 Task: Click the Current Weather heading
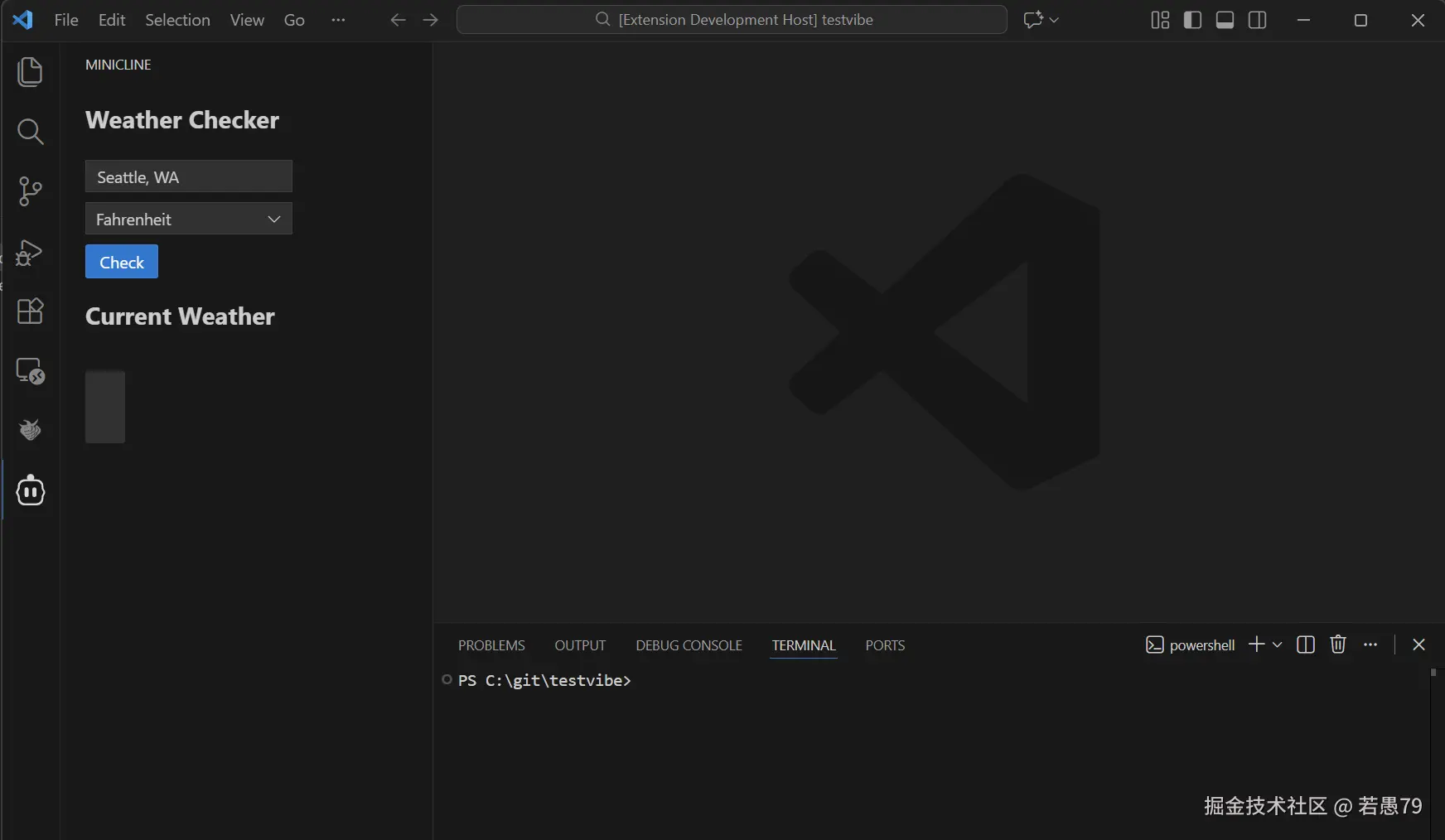[x=180, y=316]
